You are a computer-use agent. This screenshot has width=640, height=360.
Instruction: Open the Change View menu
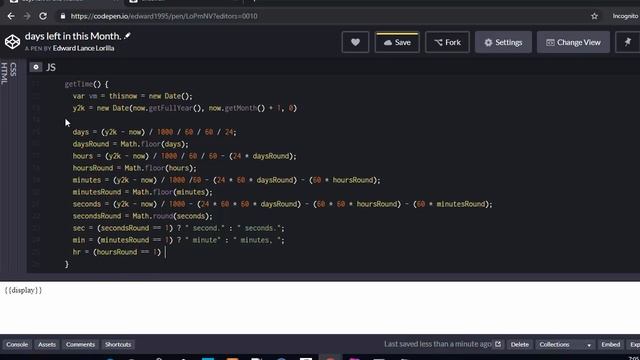573,42
